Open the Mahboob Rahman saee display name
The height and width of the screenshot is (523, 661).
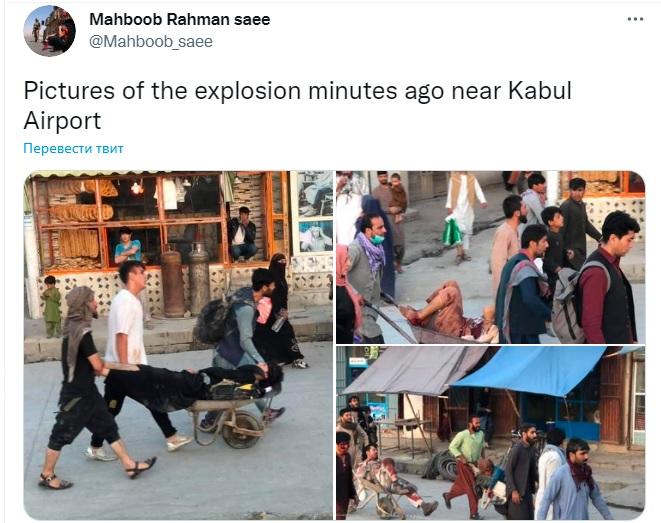click(180, 19)
